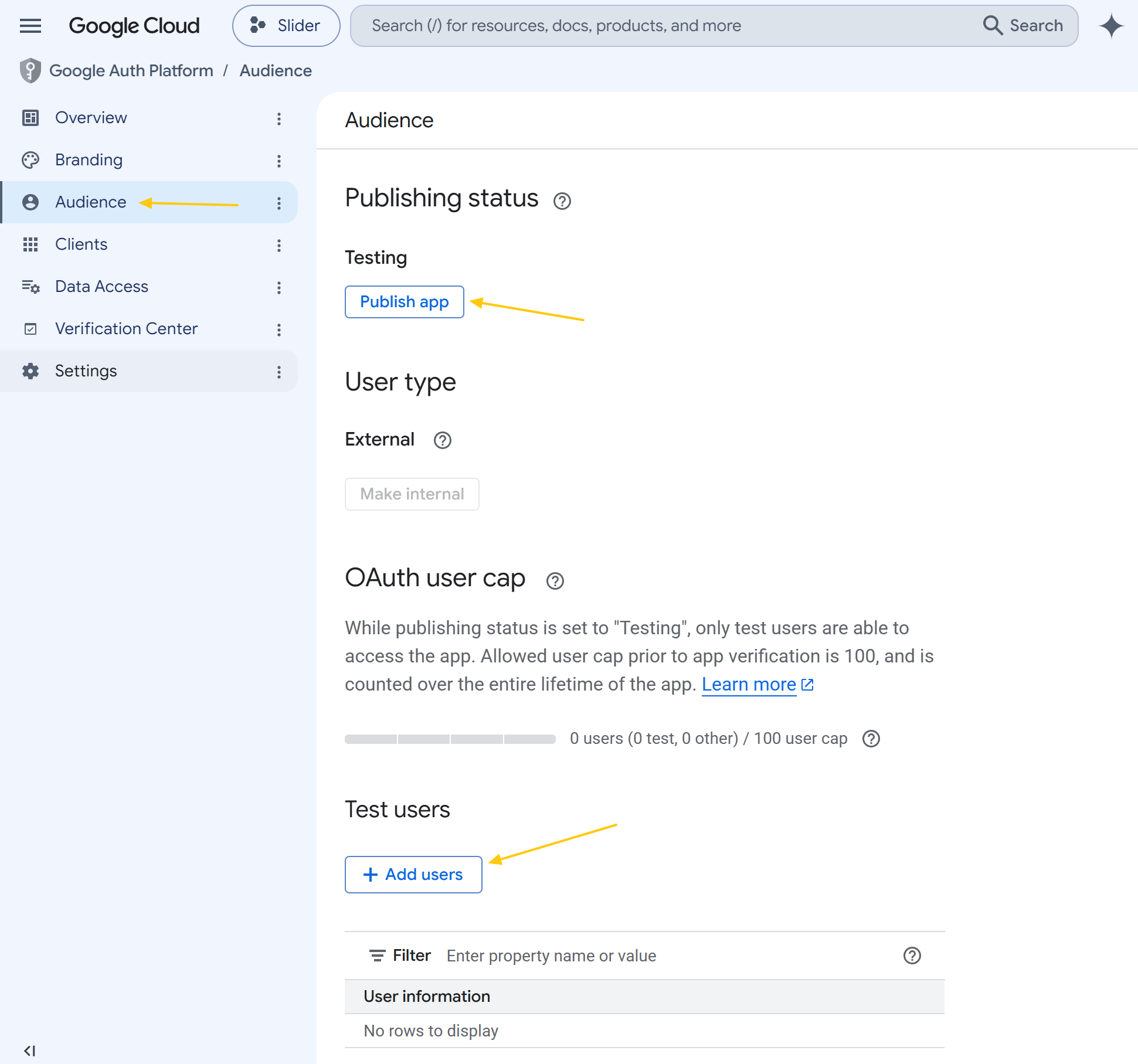Open the three-dot menu beside Data Access
This screenshot has height=1064, width=1138.
coord(279,288)
